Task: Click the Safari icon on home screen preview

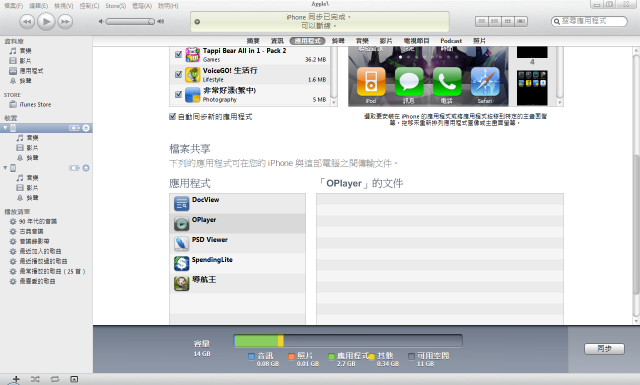Action: pos(485,82)
